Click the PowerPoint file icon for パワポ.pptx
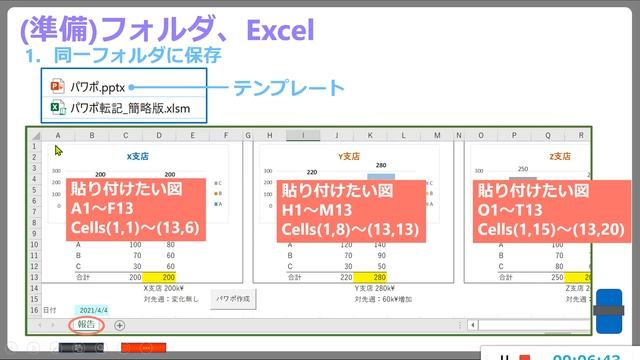The image size is (640, 360). point(57,86)
